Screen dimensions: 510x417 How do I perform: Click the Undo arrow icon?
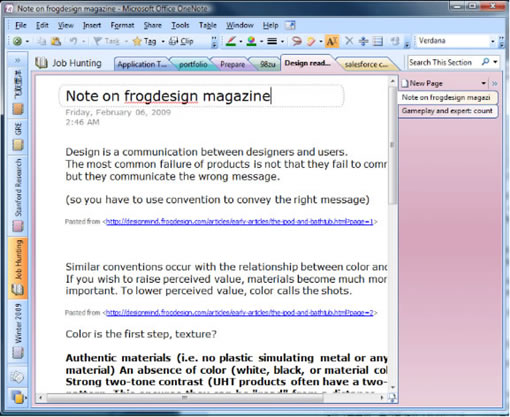tap(73, 41)
